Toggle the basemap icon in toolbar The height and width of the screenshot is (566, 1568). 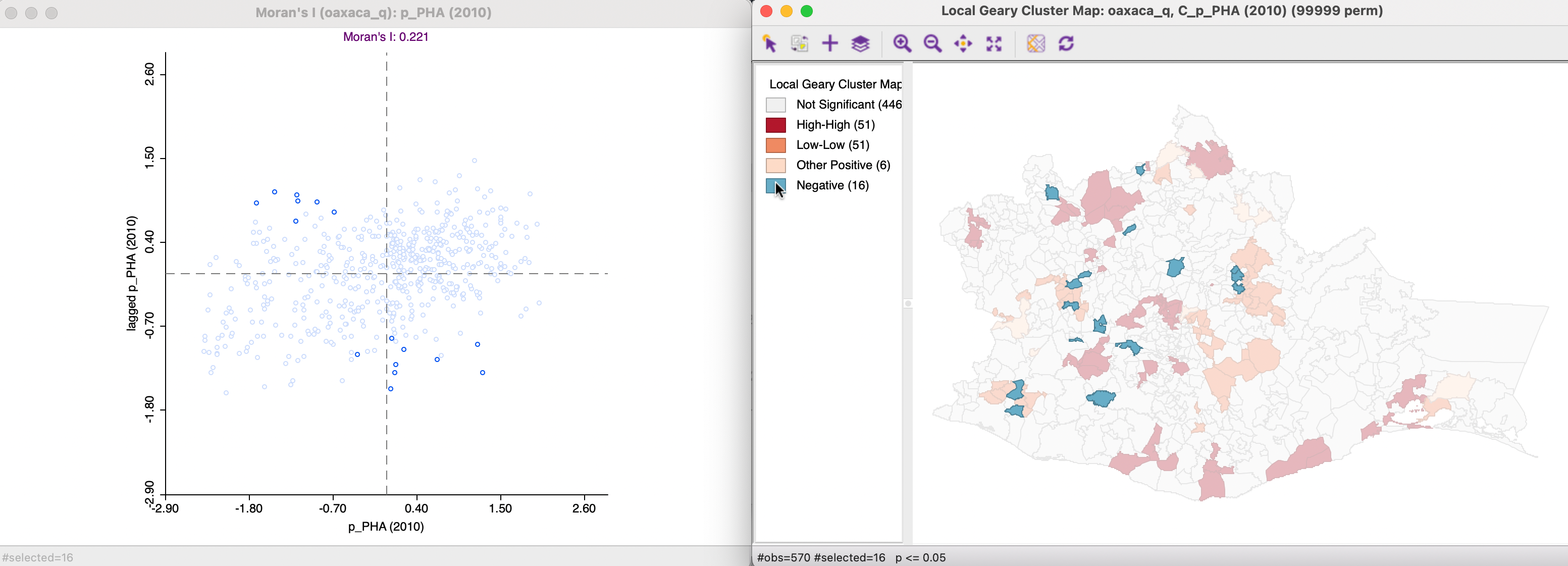tap(1035, 44)
